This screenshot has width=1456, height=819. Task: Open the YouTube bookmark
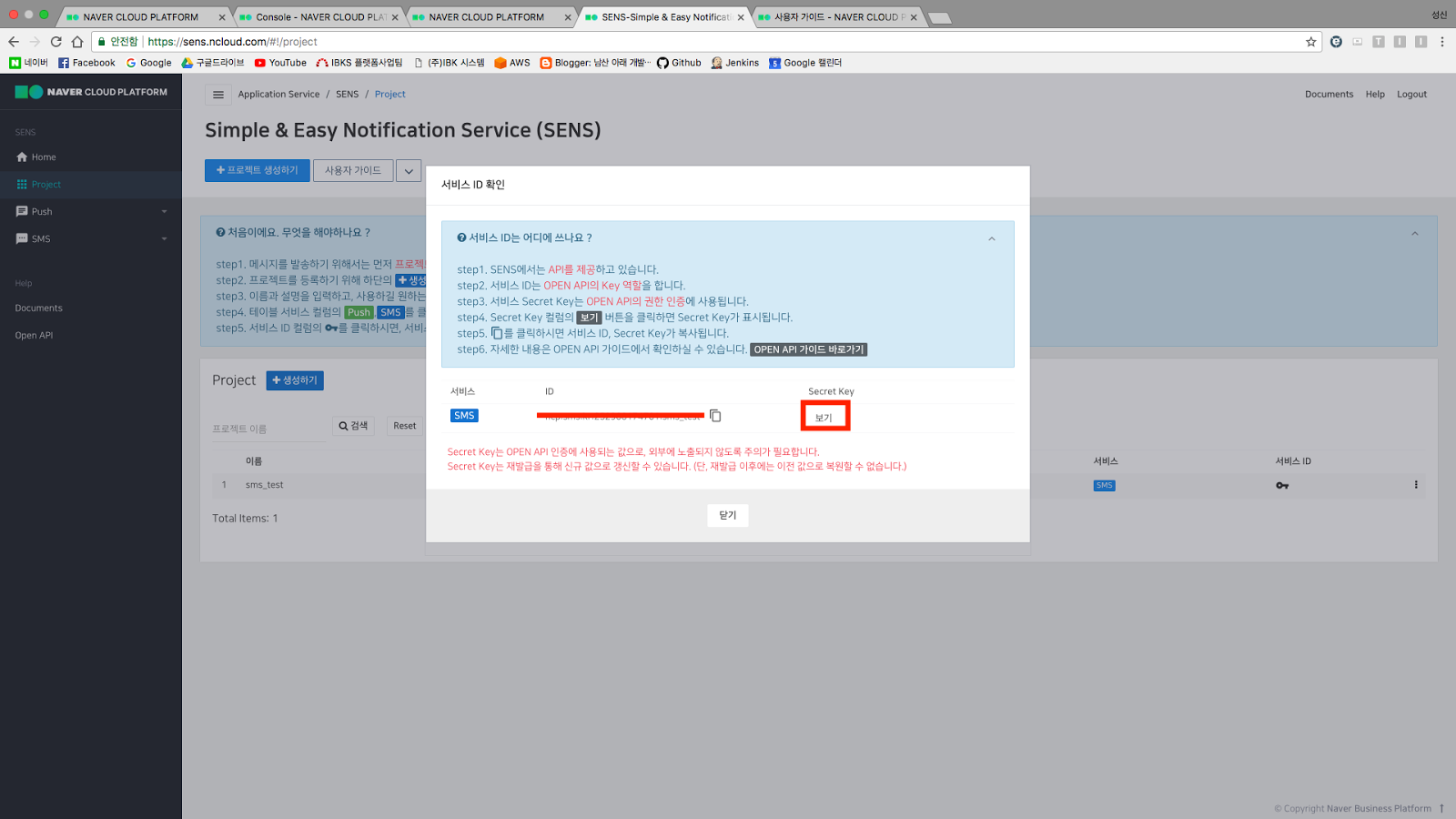[x=280, y=63]
